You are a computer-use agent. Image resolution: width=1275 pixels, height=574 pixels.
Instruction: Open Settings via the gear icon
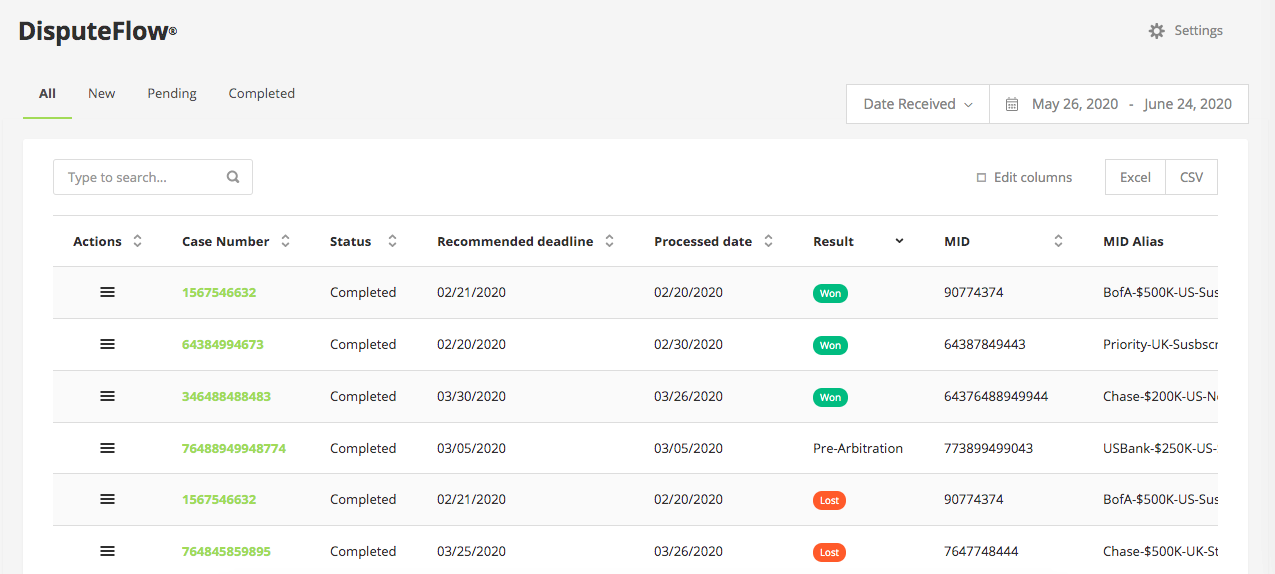pos(1157,31)
